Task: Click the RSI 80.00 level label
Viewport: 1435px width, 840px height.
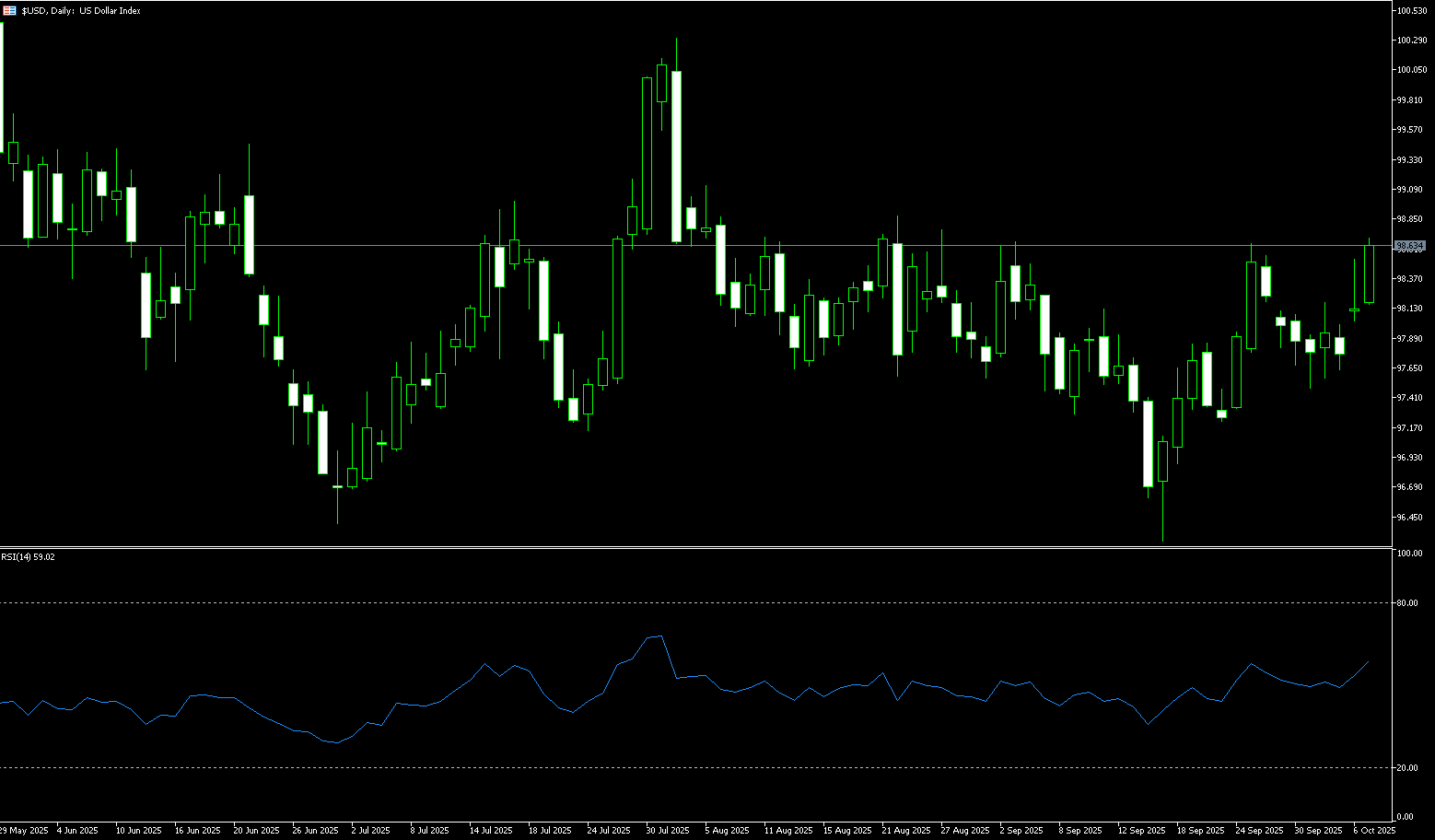Action: click(x=1406, y=603)
